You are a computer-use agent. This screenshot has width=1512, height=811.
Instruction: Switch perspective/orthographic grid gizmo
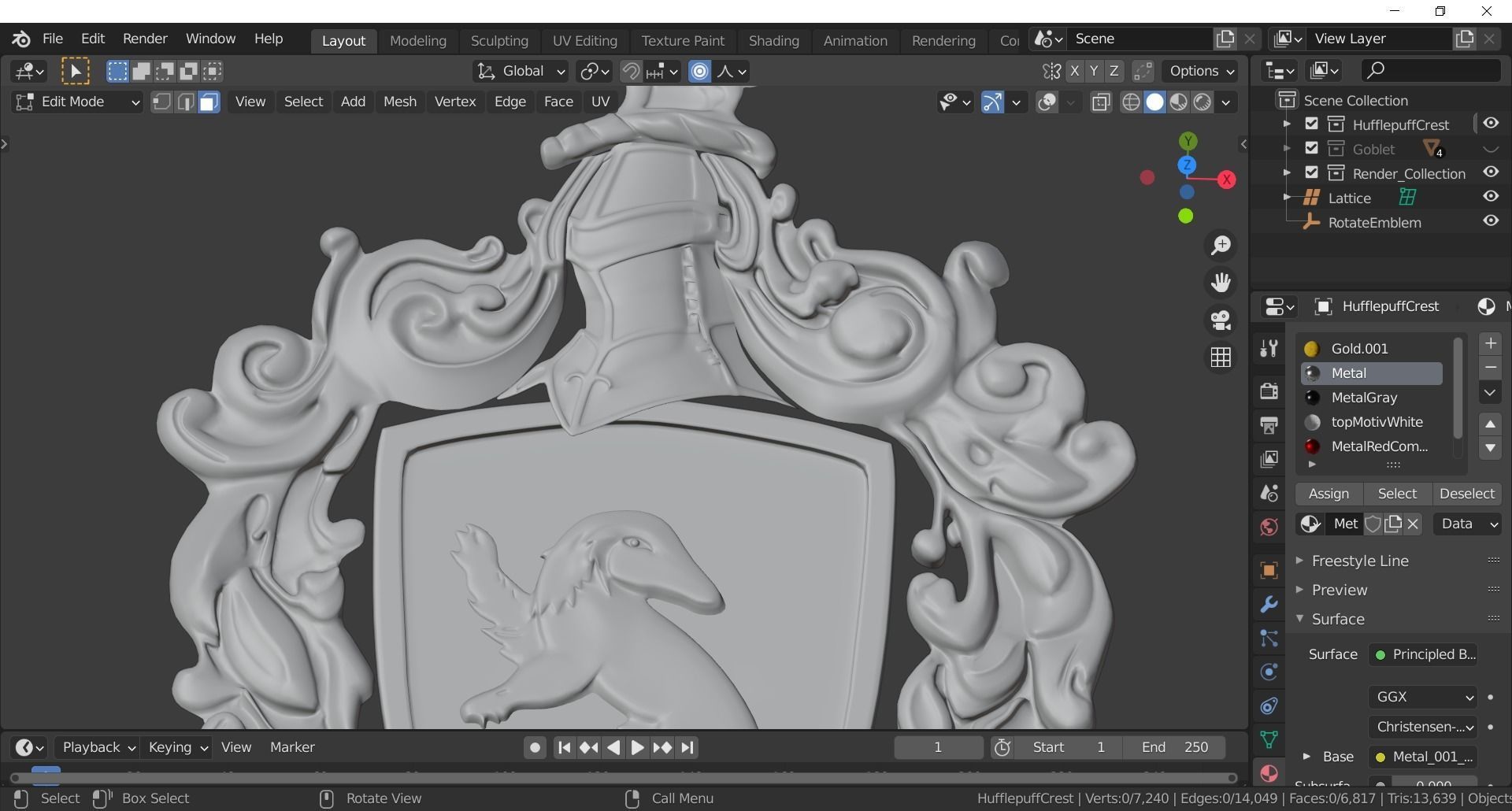point(1221,357)
